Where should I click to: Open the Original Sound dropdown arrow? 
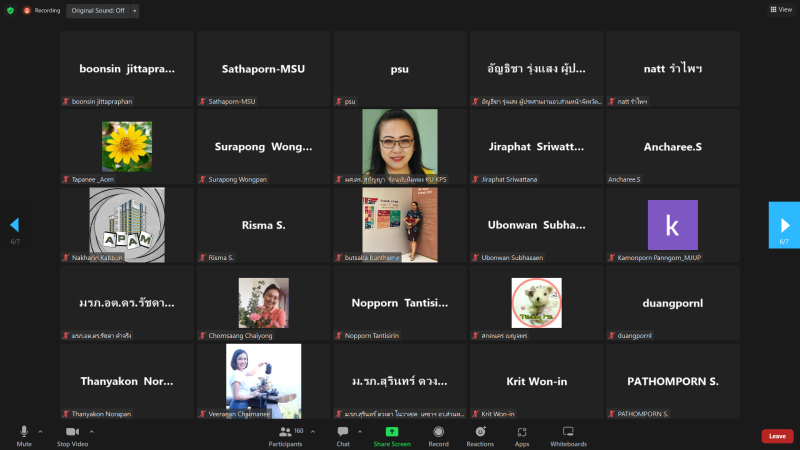[135, 10]
